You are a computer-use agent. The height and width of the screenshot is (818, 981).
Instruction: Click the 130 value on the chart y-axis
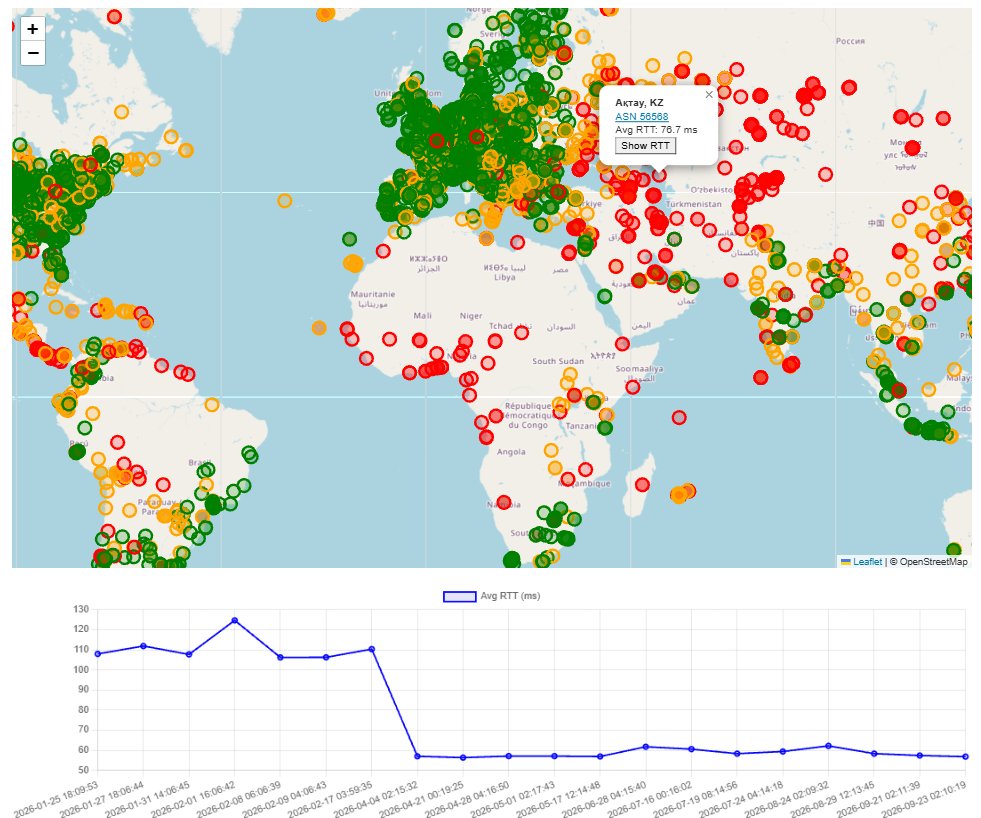click(81, 608)
